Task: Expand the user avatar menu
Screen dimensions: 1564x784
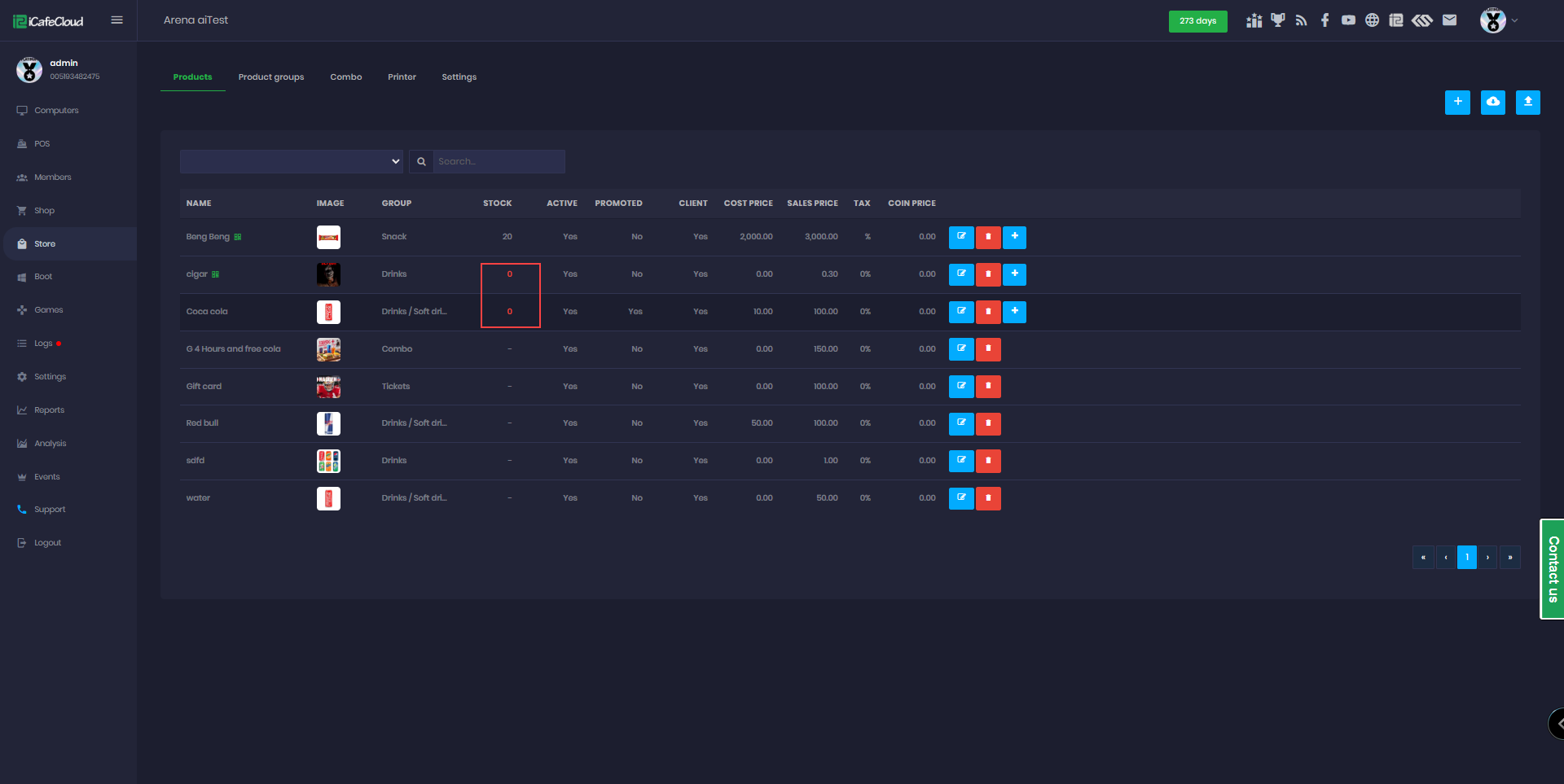Action: (1498, 20)
